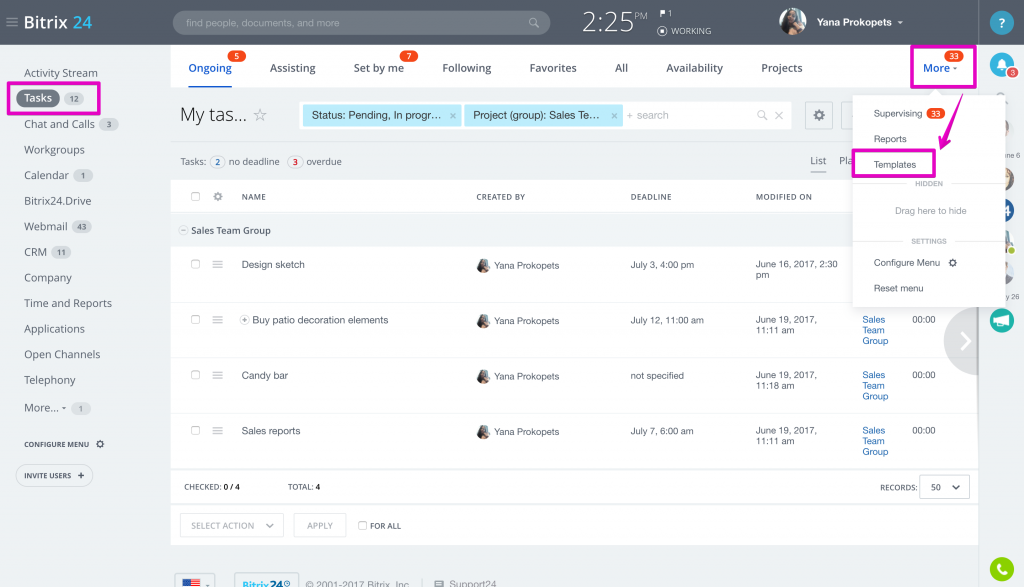Open column settings gear in table header
Viewport: 1024px width, 587px height.
tap(217, 197)
